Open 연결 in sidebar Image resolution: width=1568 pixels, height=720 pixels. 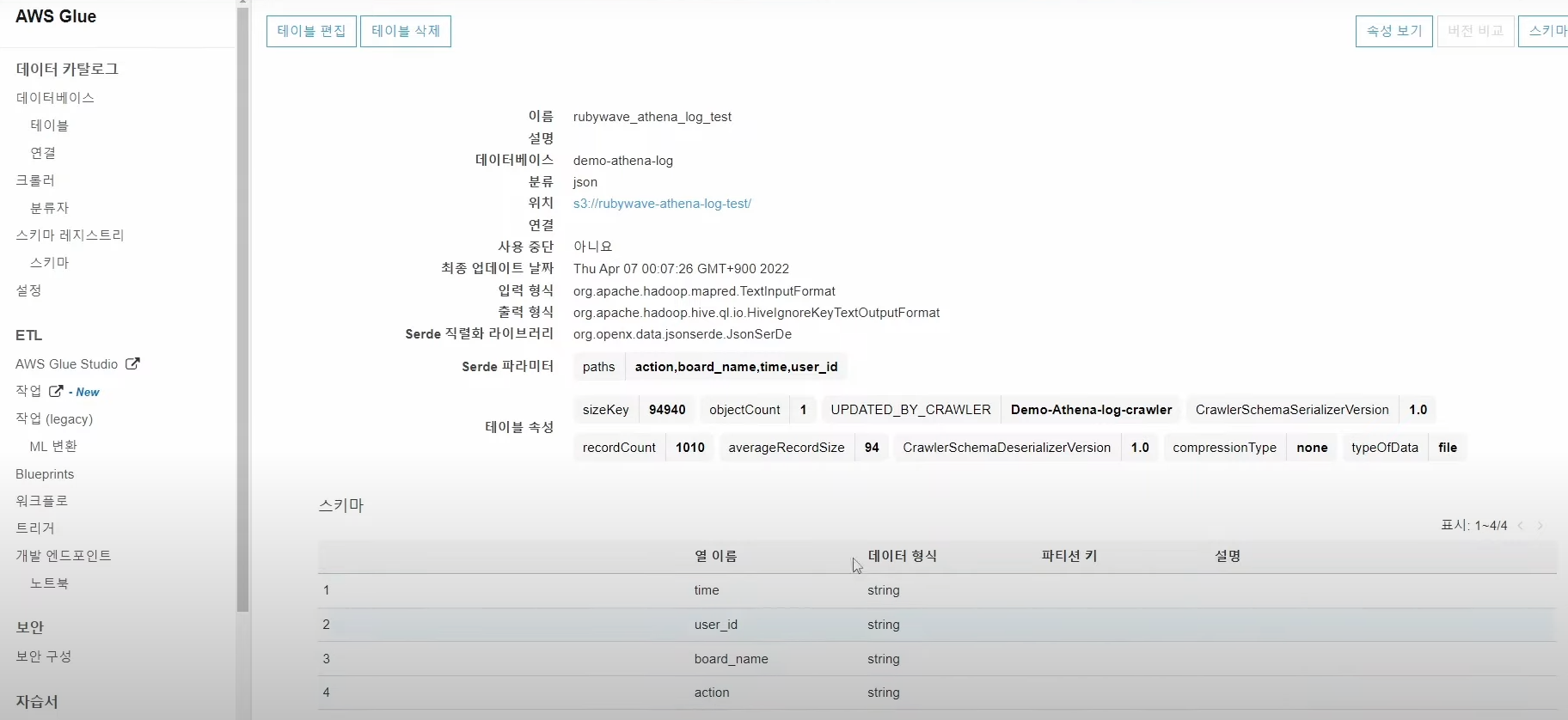point(43,153)
